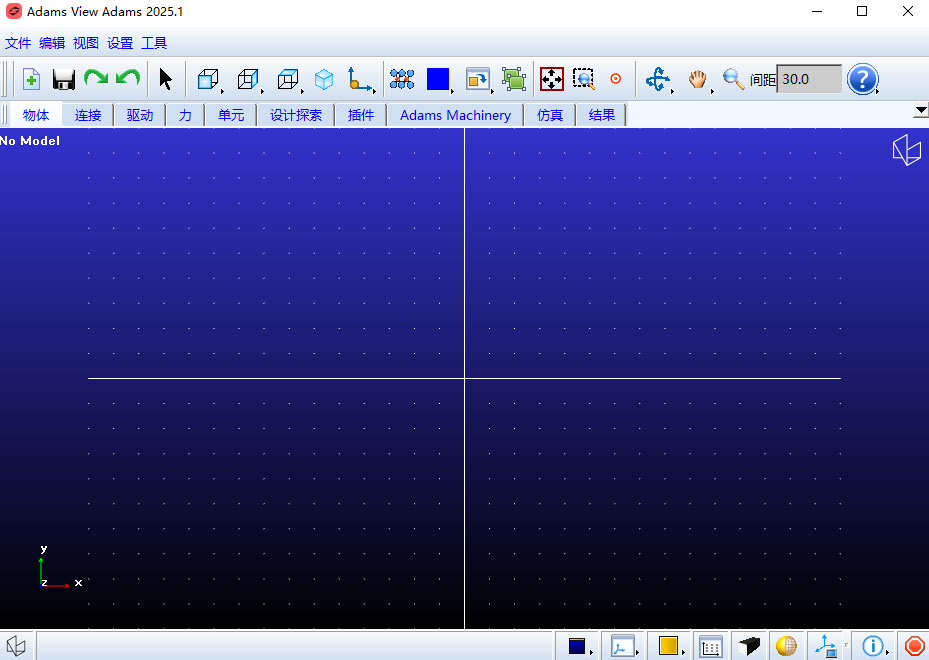Click the empty status bar message field
Screen dimensions: 929x660
294,646
